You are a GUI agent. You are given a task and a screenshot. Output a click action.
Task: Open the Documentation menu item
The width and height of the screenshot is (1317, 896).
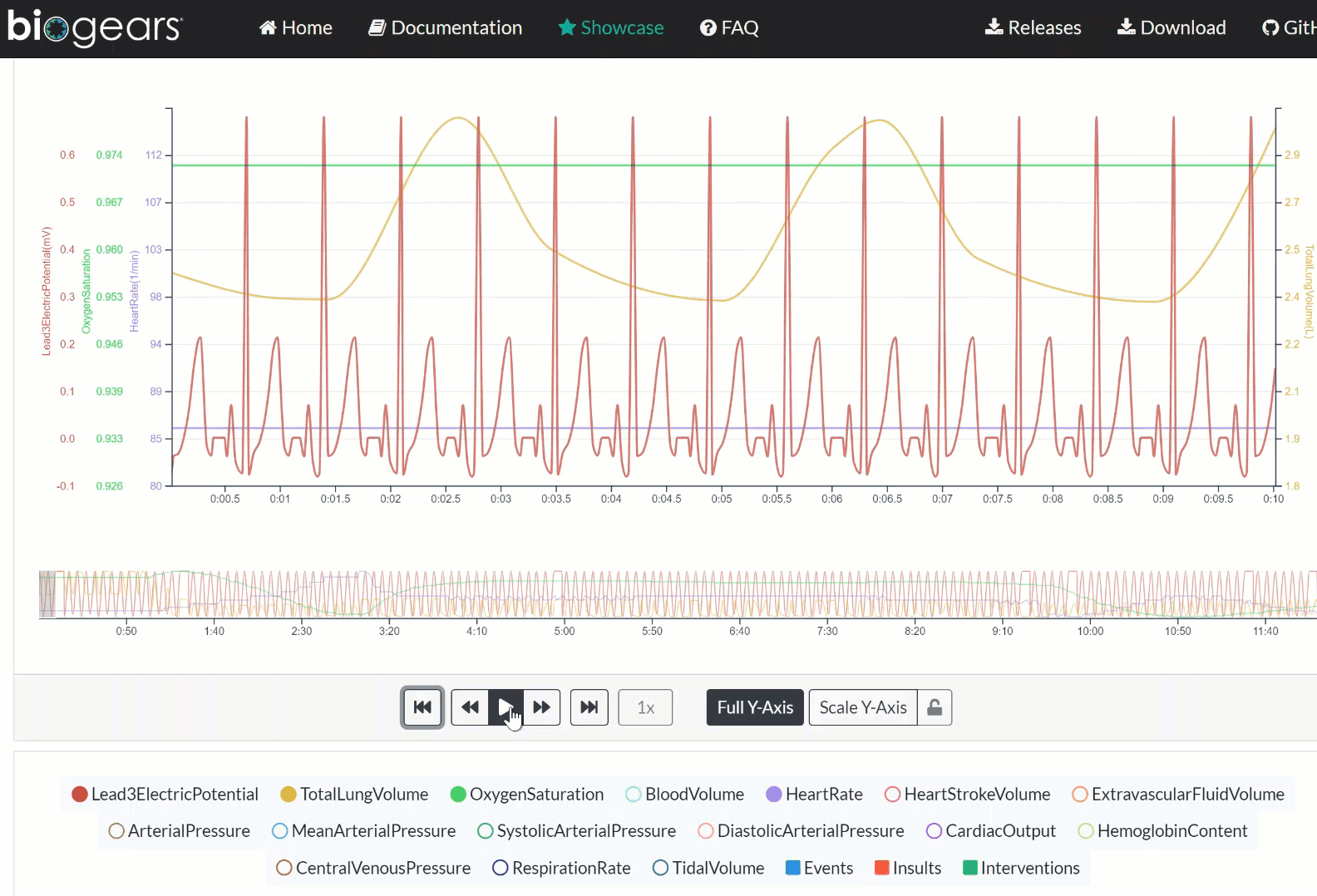[x=445, y=27]
